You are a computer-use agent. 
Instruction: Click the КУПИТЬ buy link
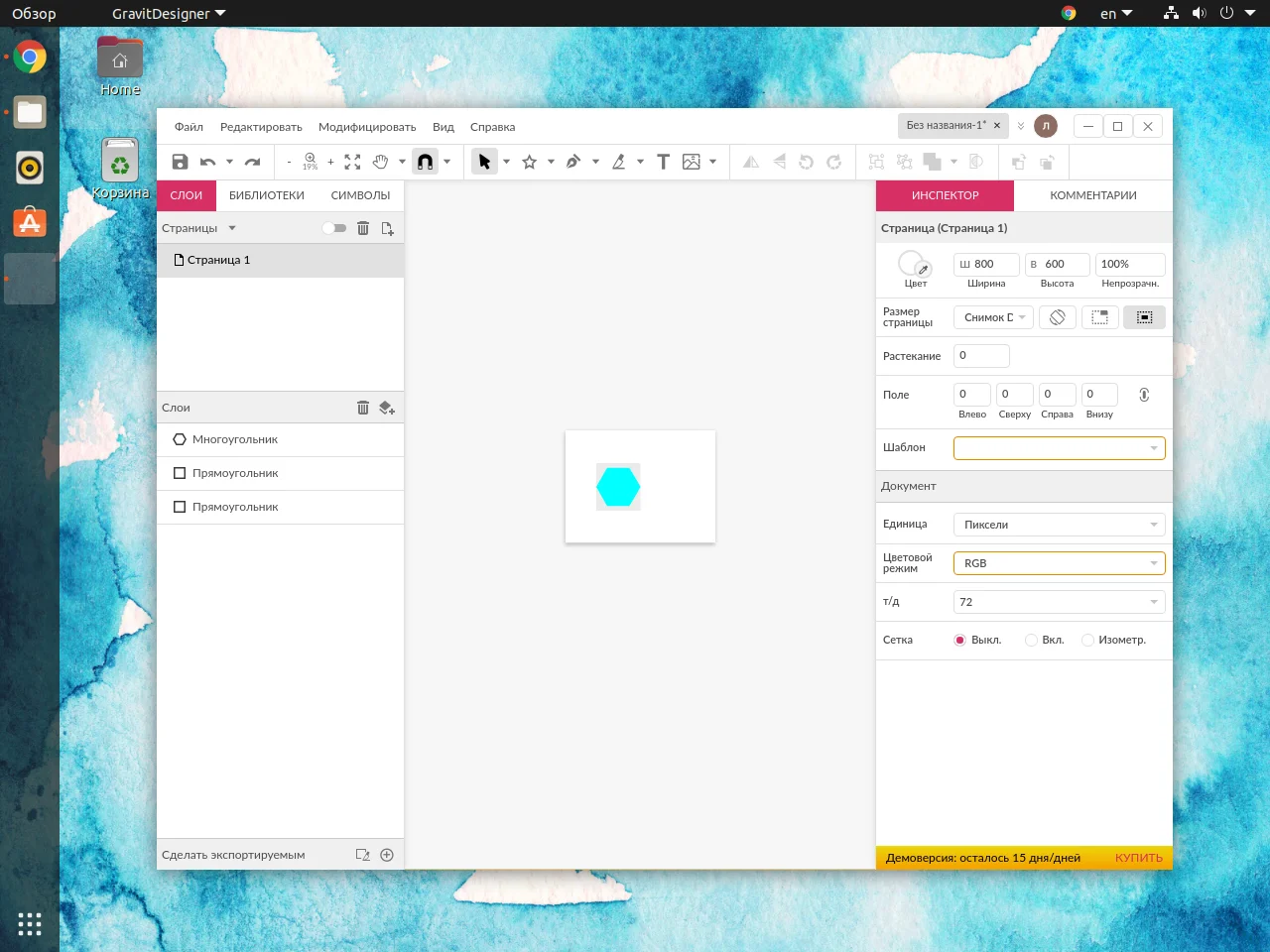coord(1139,858)
